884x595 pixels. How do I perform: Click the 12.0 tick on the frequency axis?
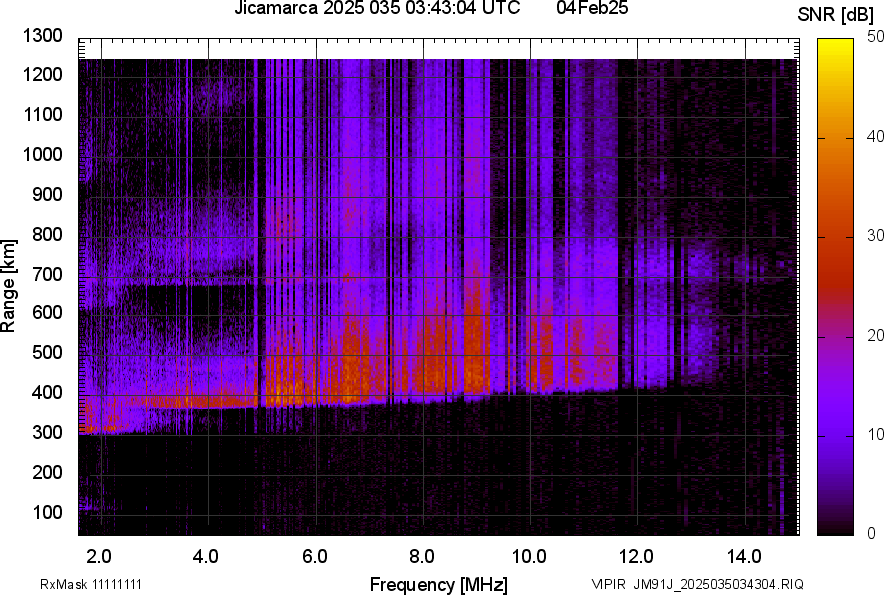pyautogui.click(x=636, y=556)
